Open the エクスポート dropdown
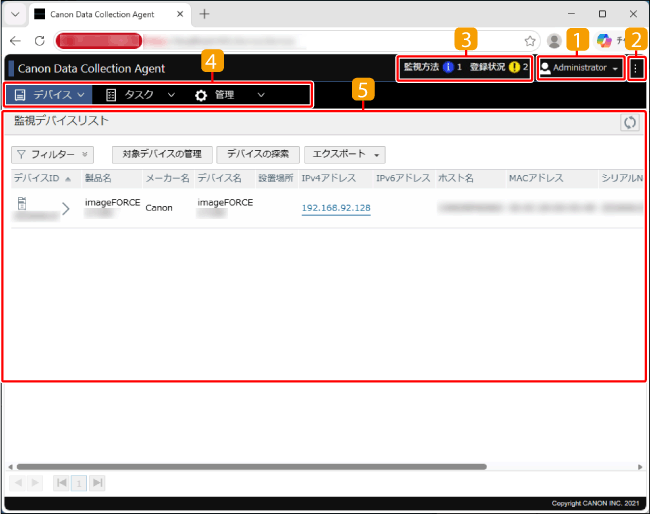Image resolution: width=650 pixels, height=514 pixels. [x=345, y=155]
